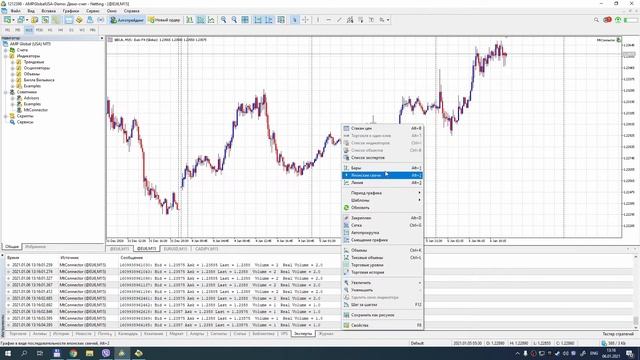Click the profiles toolbar icon

coord(21,20)
